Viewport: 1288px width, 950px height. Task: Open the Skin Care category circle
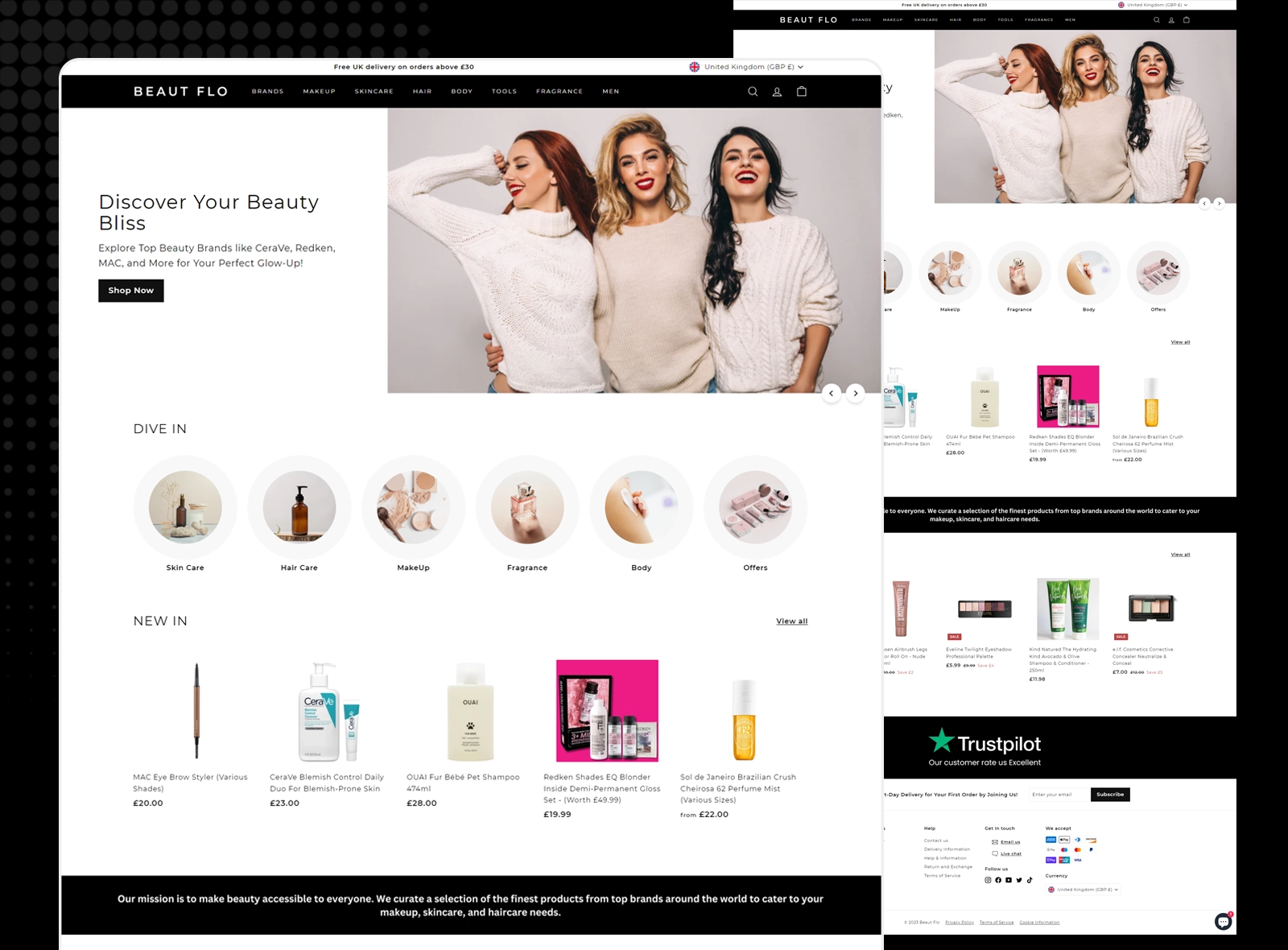(x=185, y=508)
